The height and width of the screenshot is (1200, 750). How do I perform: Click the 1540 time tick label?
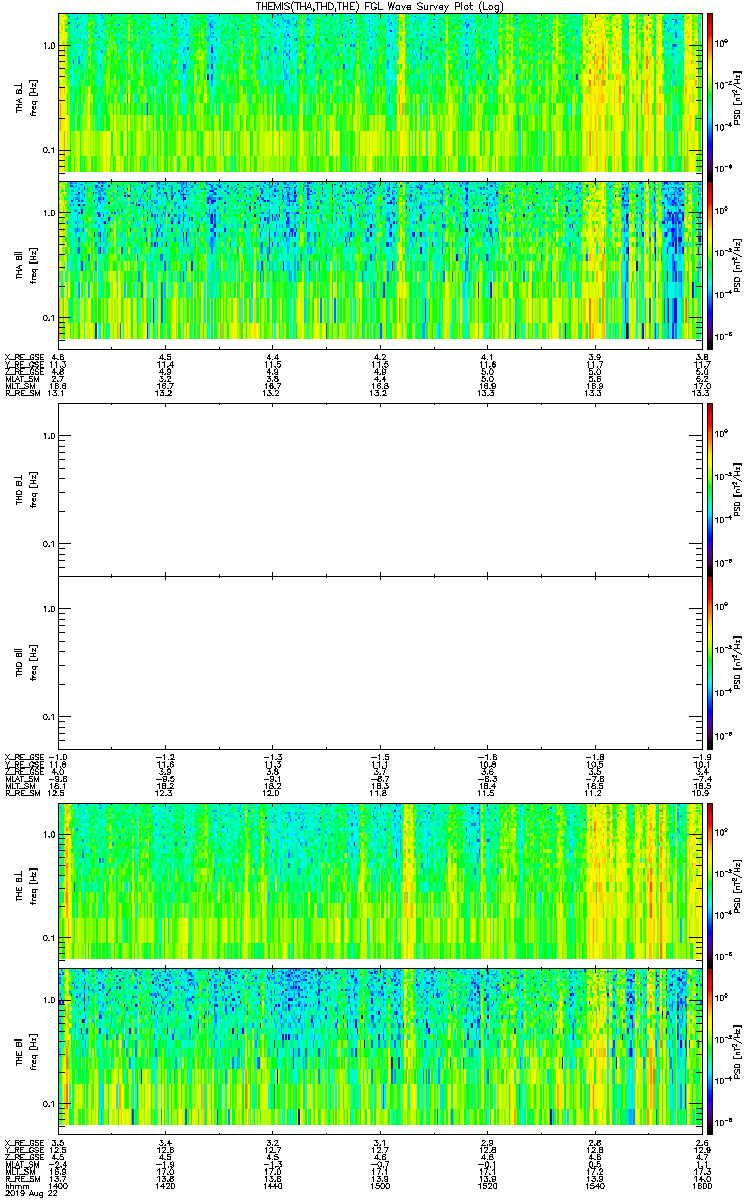(x=596, y=1184)
